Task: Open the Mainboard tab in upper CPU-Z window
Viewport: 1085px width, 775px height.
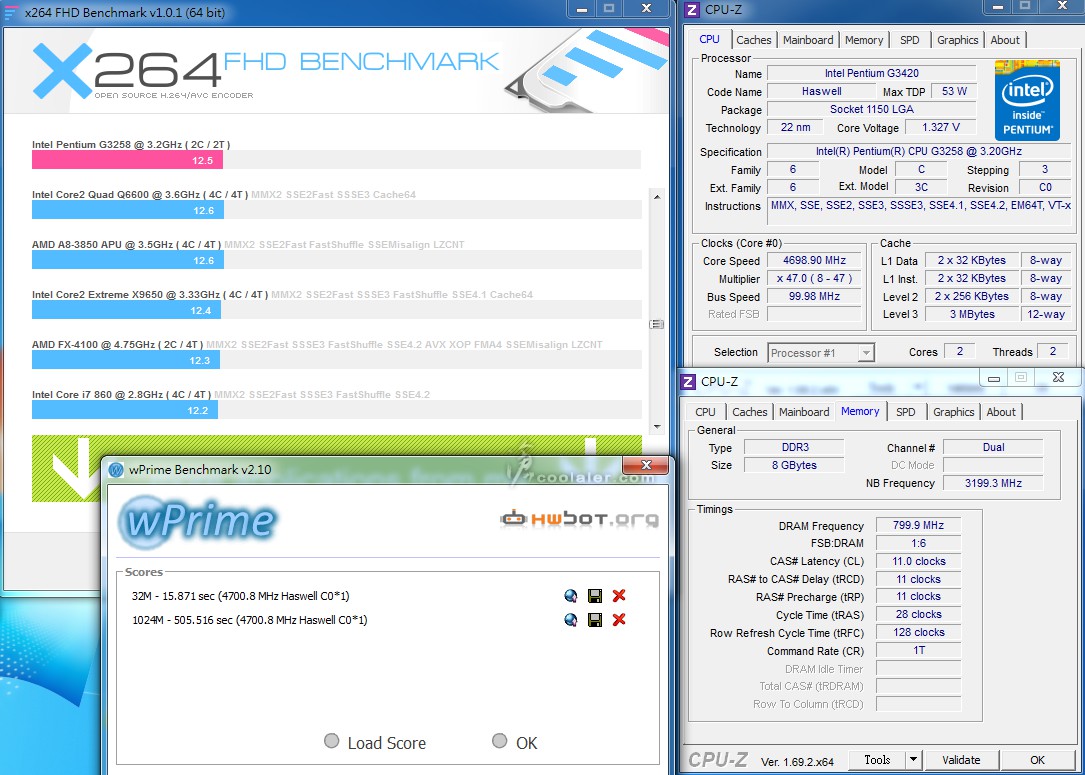Action: tap(808, 40)
